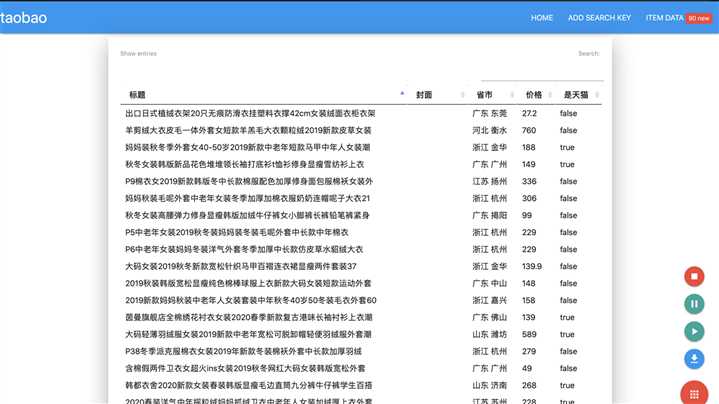Select row starting with P38冬季派克服
This screenshot has height=404, width=719.
click(361, 351)
